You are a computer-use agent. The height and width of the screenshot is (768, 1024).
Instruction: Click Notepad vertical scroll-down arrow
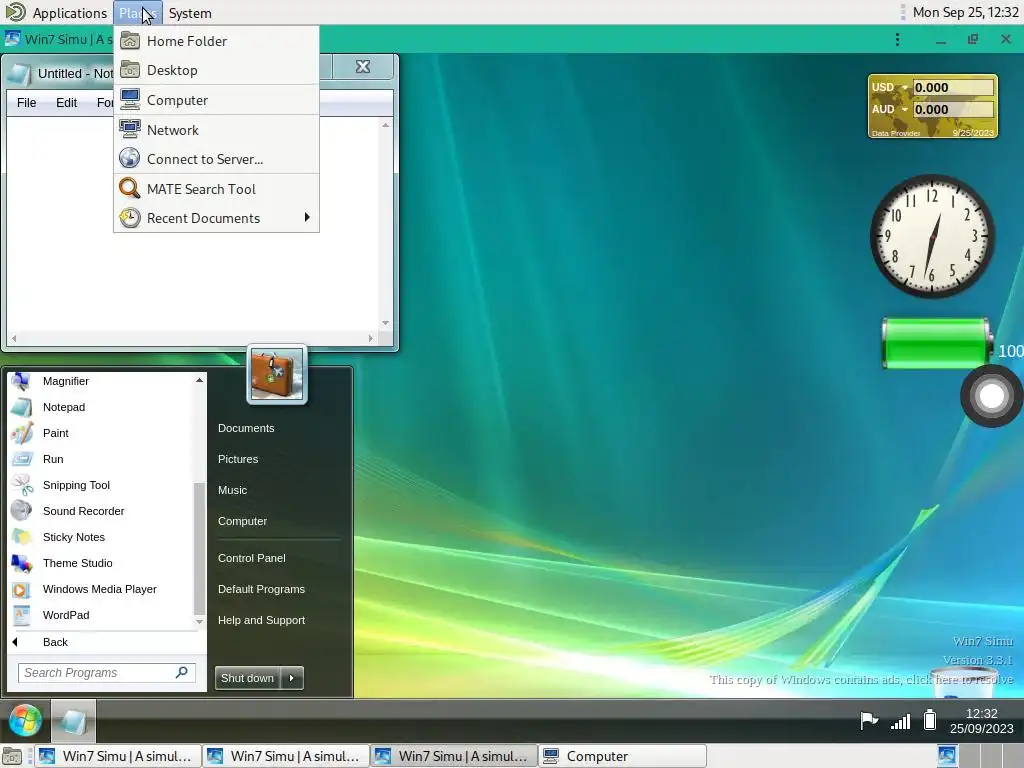pyautogui.click(x=385, y=323)
